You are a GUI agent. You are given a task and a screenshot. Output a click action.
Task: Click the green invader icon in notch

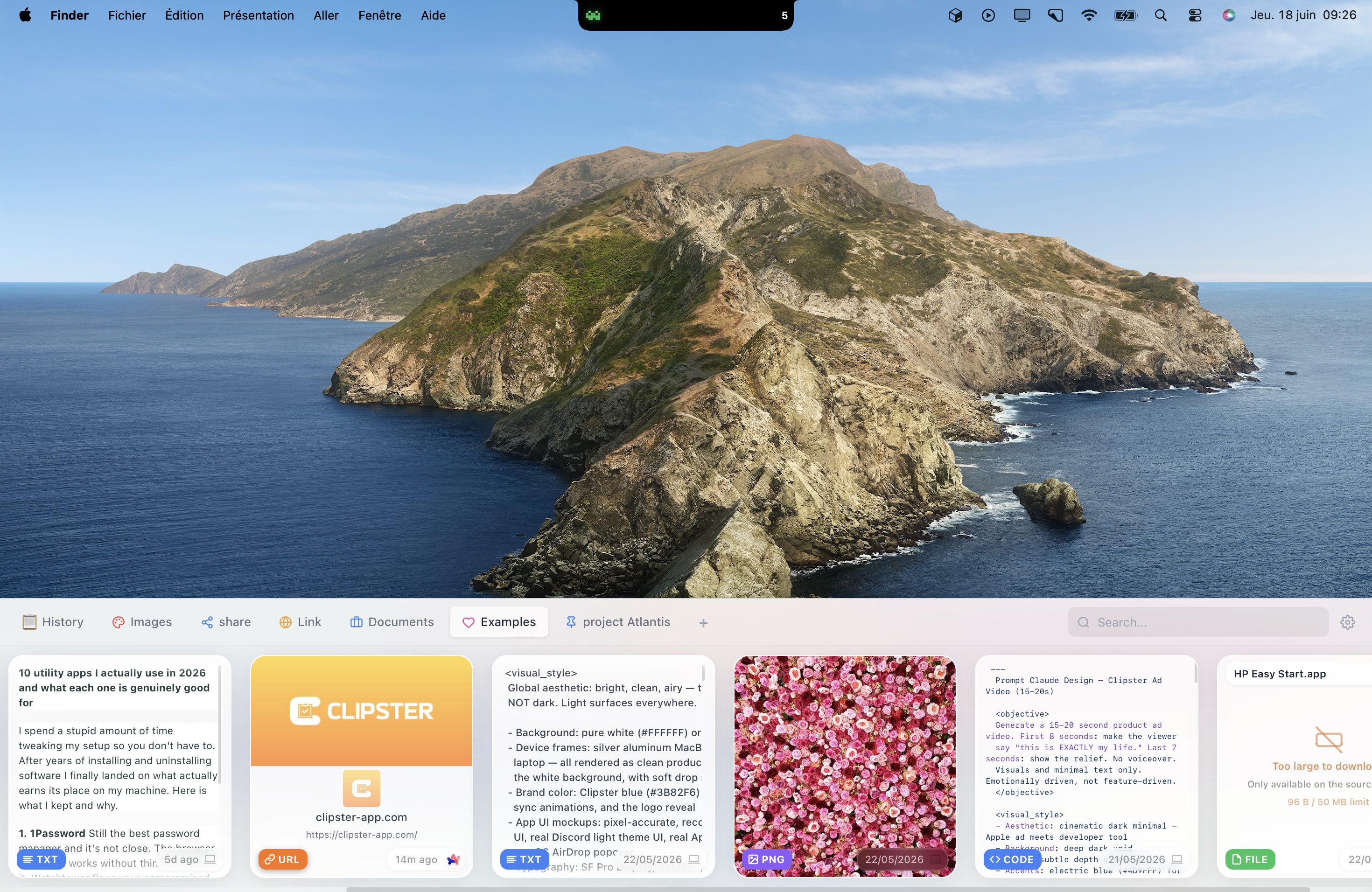[x=593, y=15]
